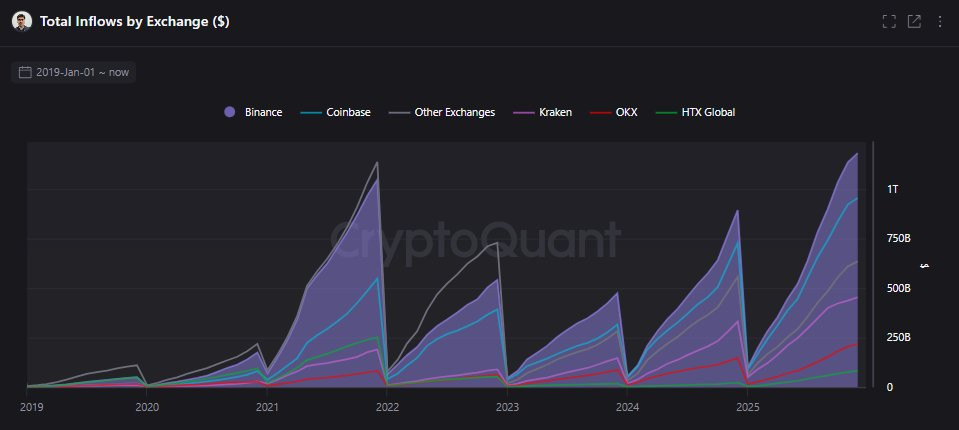Viewport: 959px width, 430px height.
Task: Click the 2021 x-axis label
Action: point(267,406)
